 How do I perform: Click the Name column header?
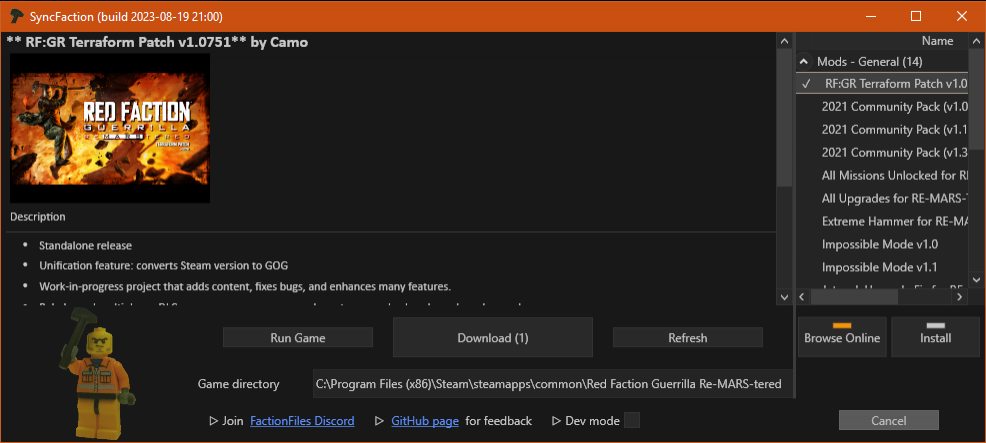[936, 41]
